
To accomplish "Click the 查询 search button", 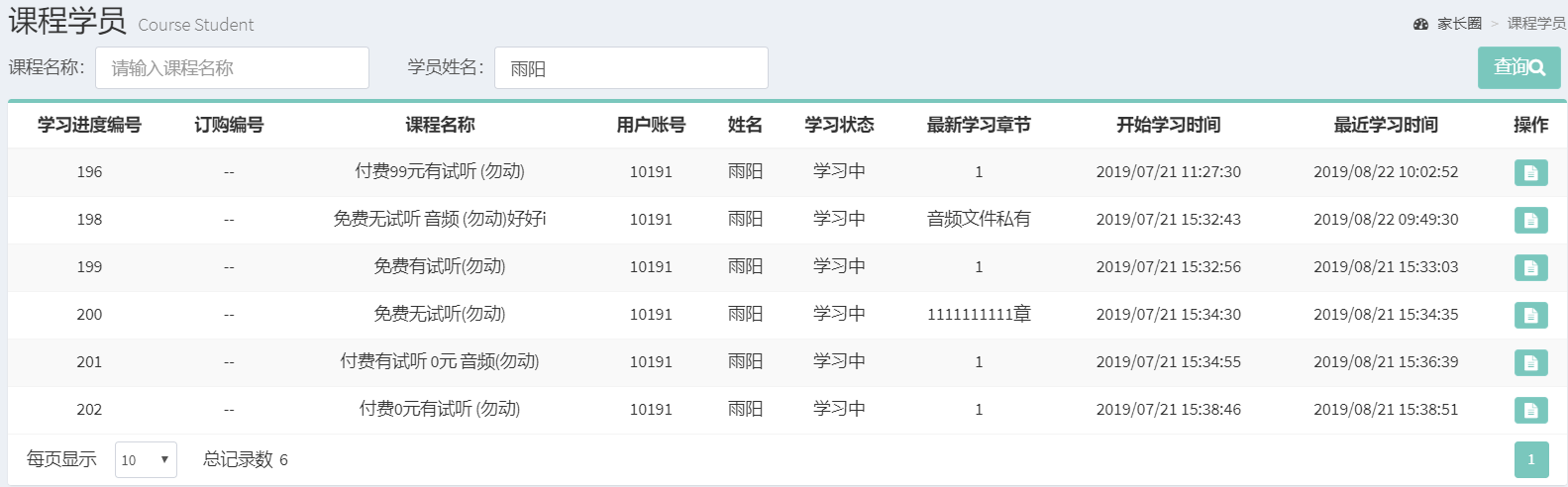I will pyautogui.click(x=1518, y=67).
